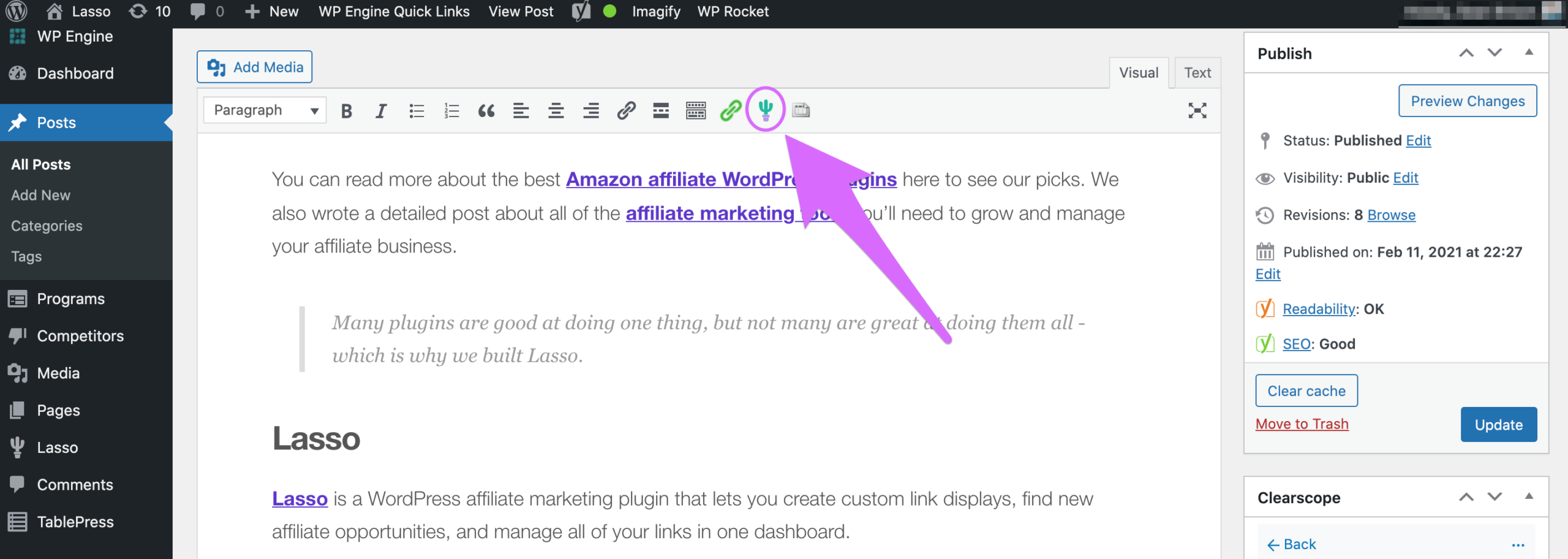The image size is (1568, 559).
Task: Click the Lasso cactus toolbar button
Action: click(x=766, y=110)
